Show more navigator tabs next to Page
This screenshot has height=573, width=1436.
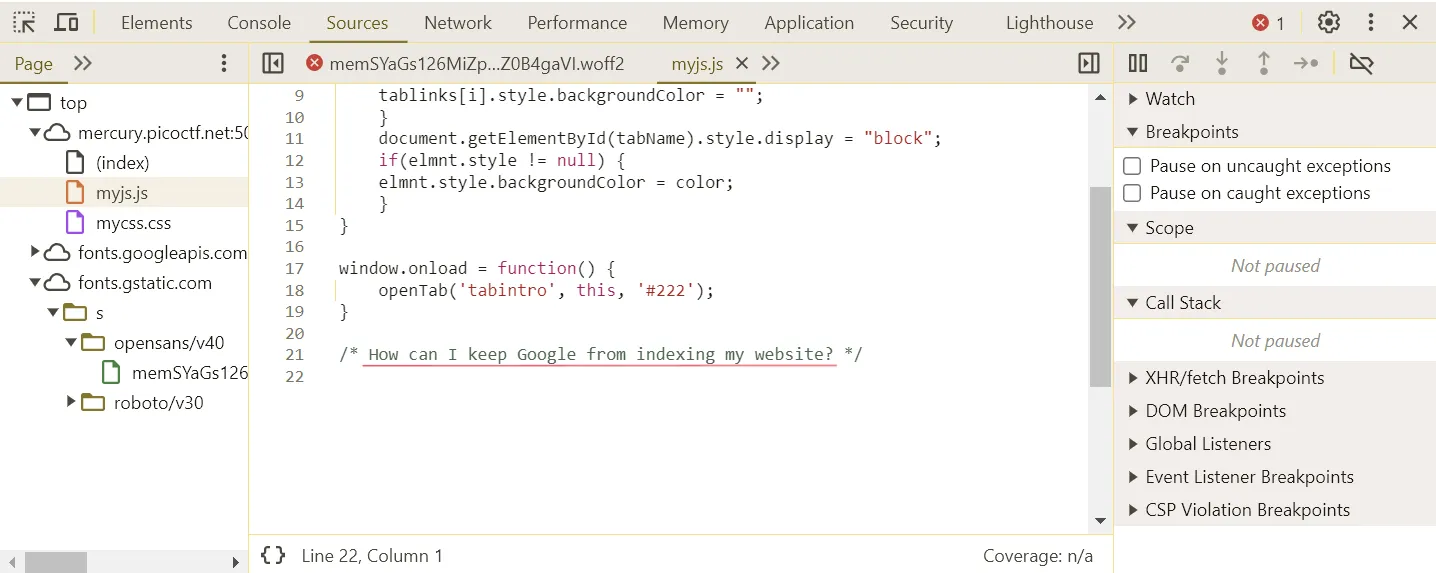coord(83,63)
